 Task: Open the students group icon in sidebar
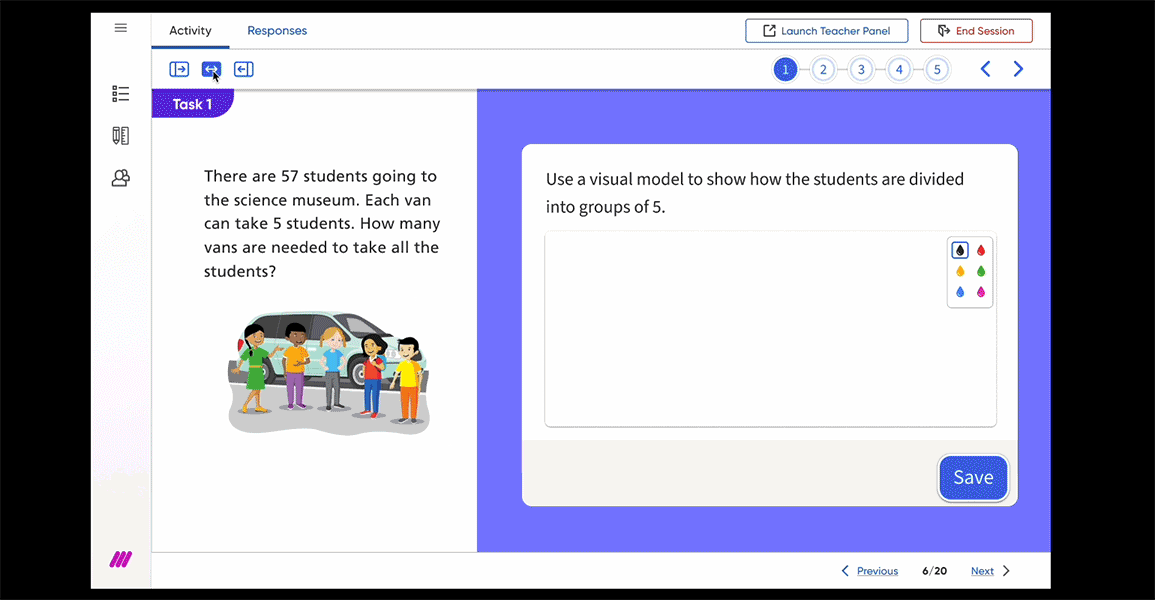[121, 178]
